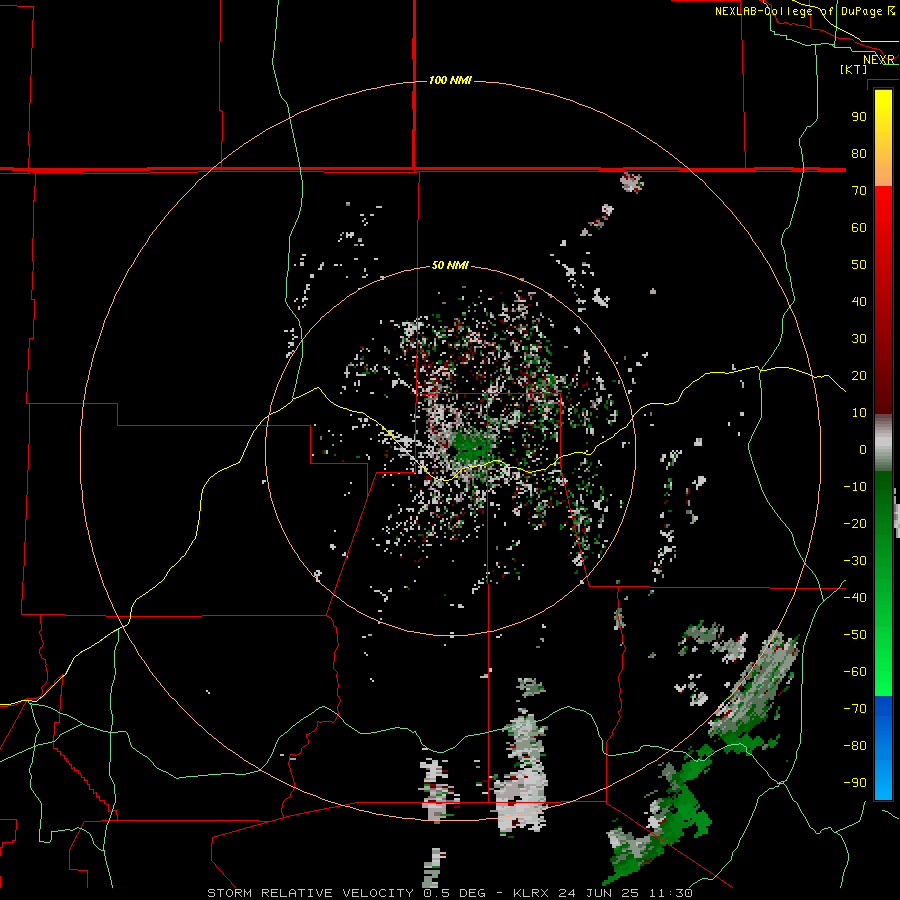900x900 pixels.
Task: Click the -60 knot scale value
Action: tap(855, 672)
